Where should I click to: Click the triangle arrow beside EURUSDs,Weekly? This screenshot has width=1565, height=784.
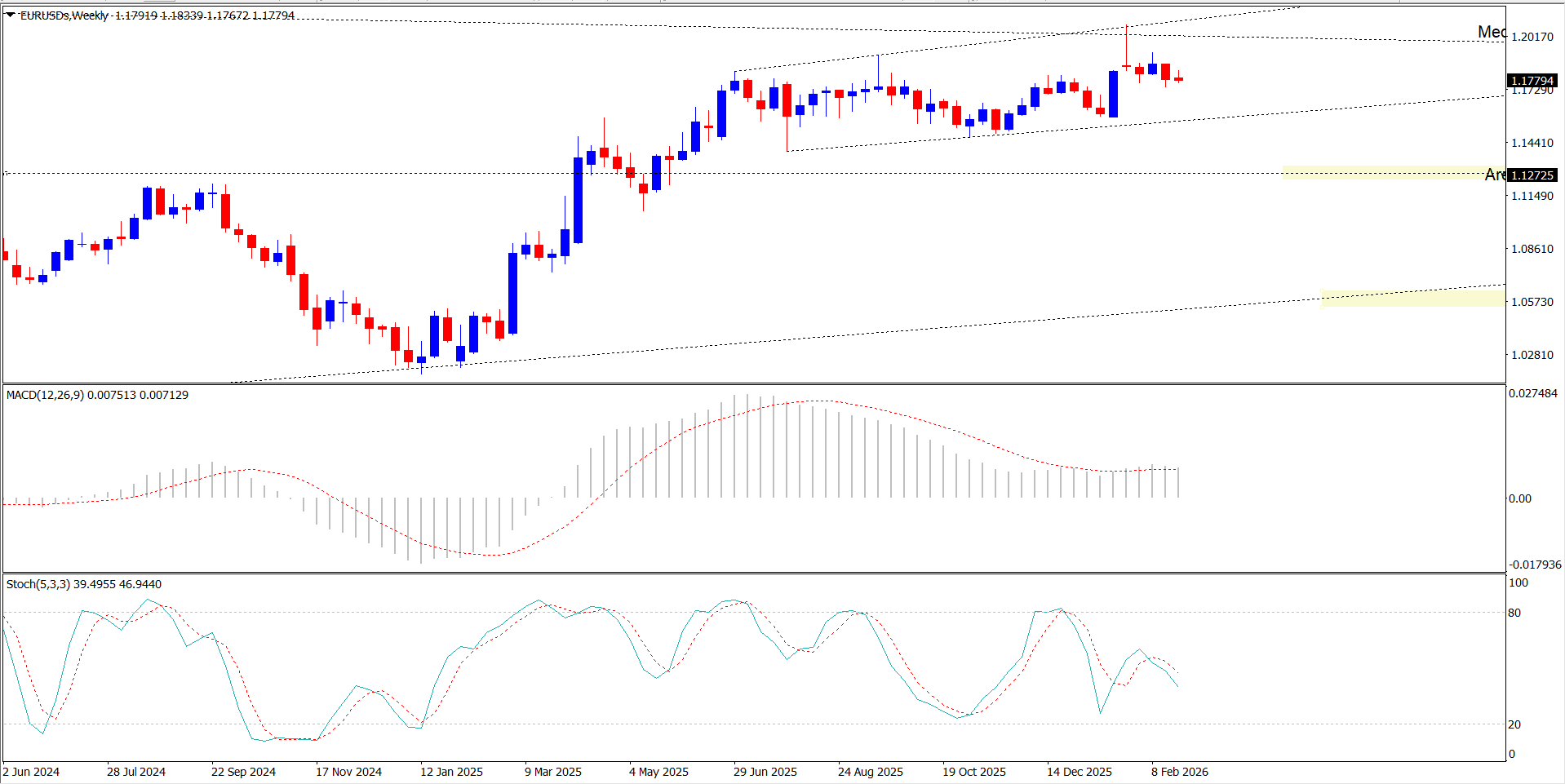(10, 15)
